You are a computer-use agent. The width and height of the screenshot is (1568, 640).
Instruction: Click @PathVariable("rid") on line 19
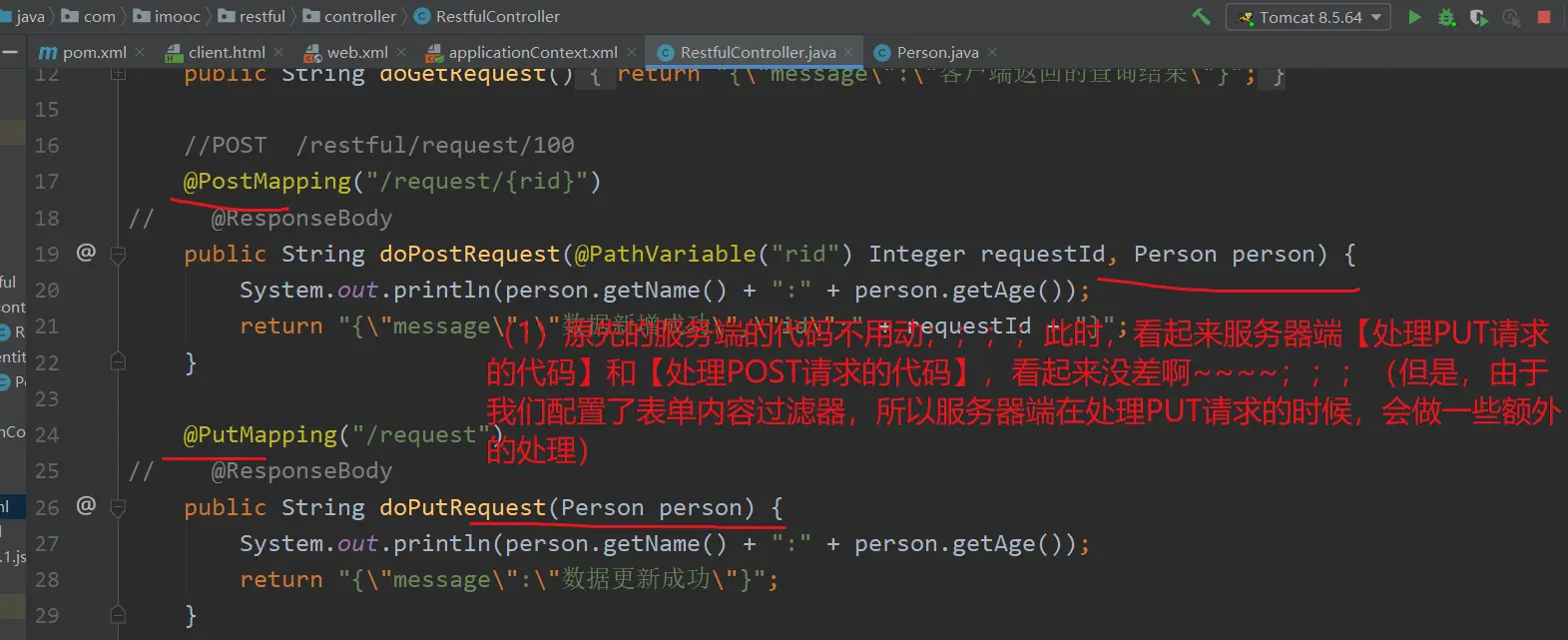pos(713,254)
